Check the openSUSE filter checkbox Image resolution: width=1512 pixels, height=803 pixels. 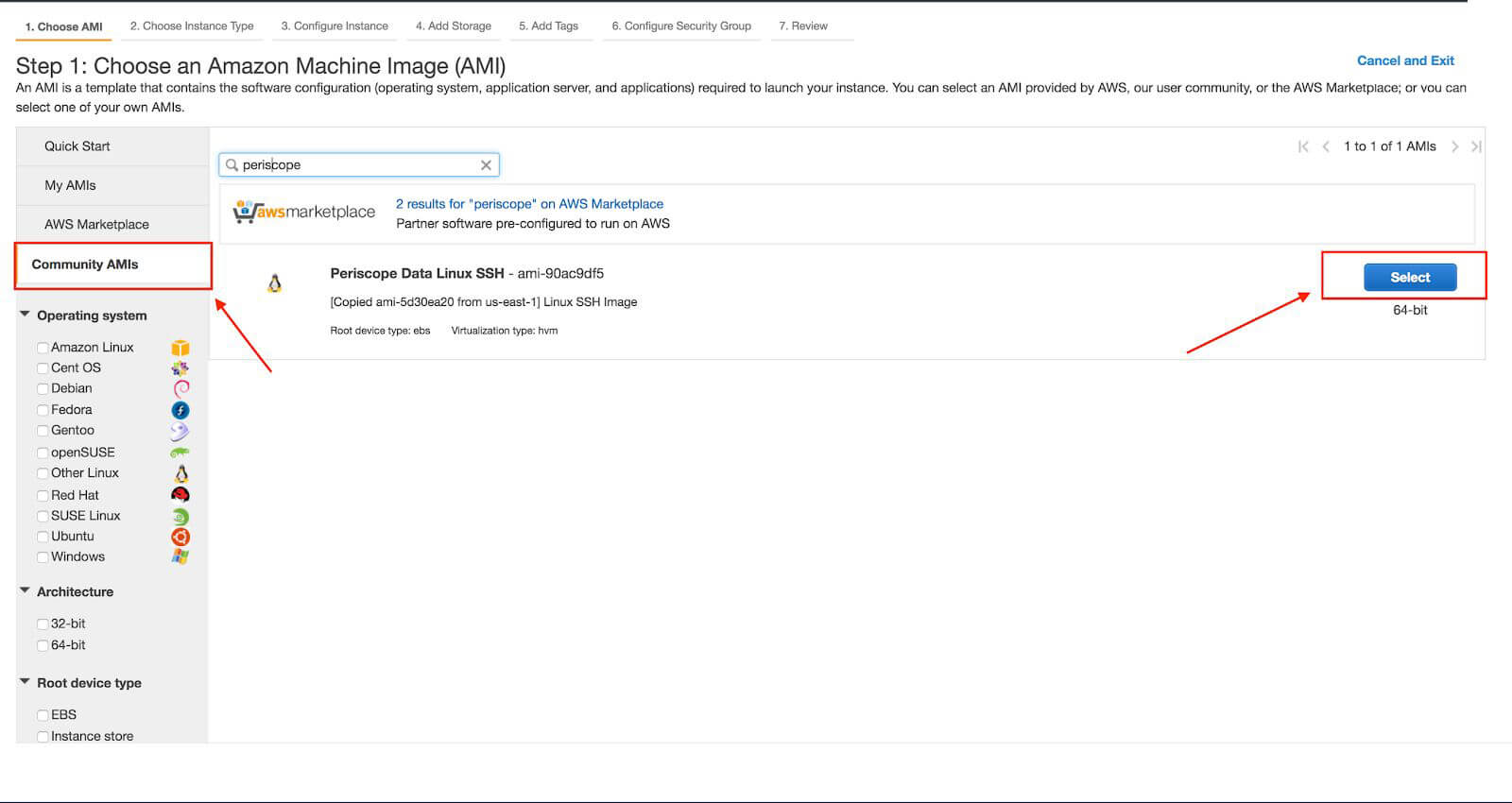point(43,453)
